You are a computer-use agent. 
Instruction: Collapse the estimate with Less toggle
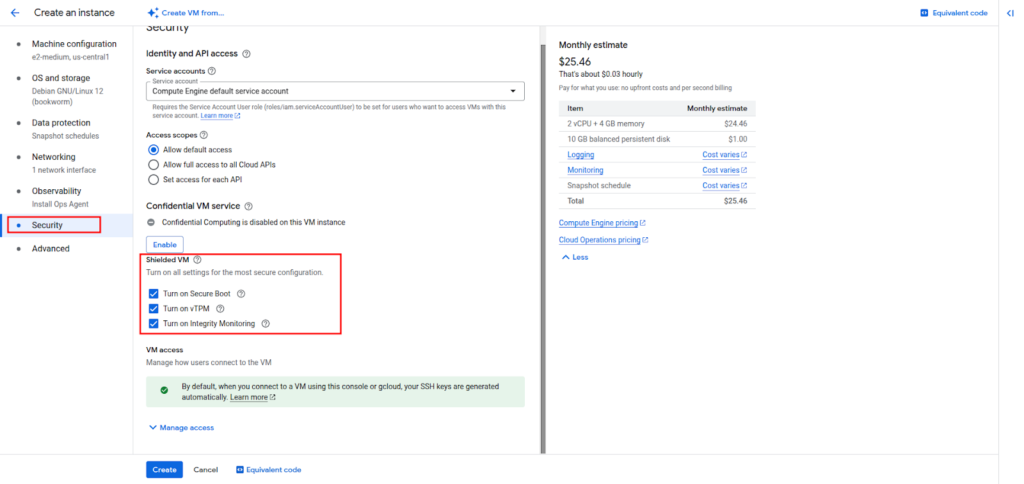pyautogui.click(x=575, y=257)
